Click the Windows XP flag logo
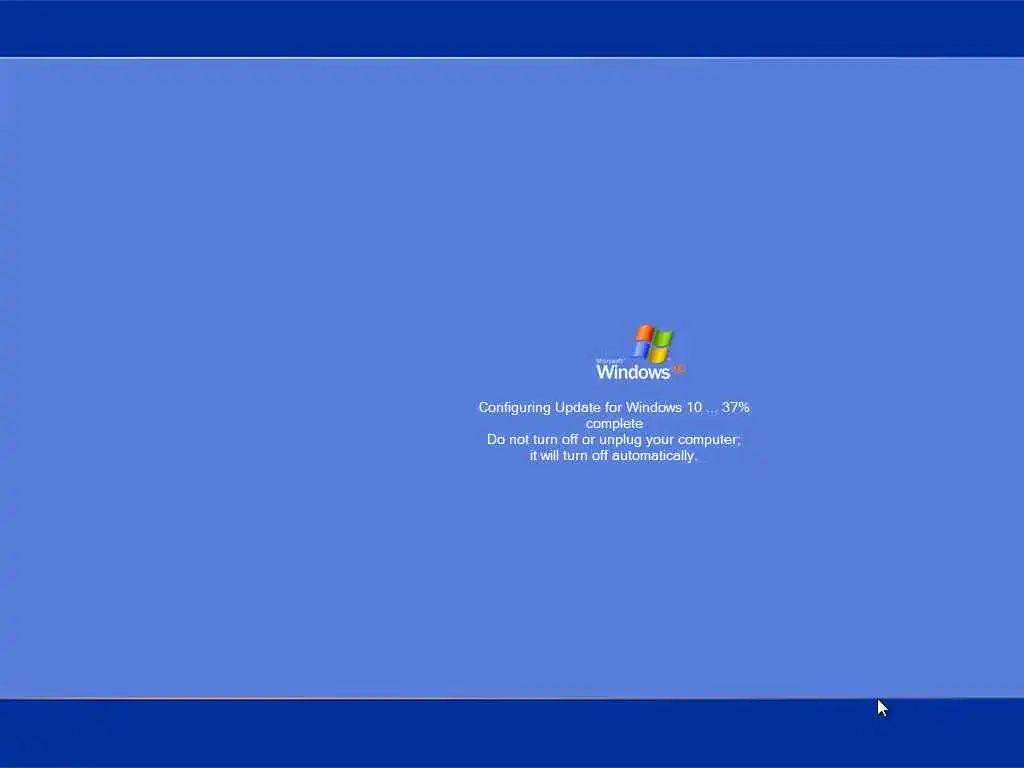The height and width of the screenshot is (768, 1024). click(653, 344)
